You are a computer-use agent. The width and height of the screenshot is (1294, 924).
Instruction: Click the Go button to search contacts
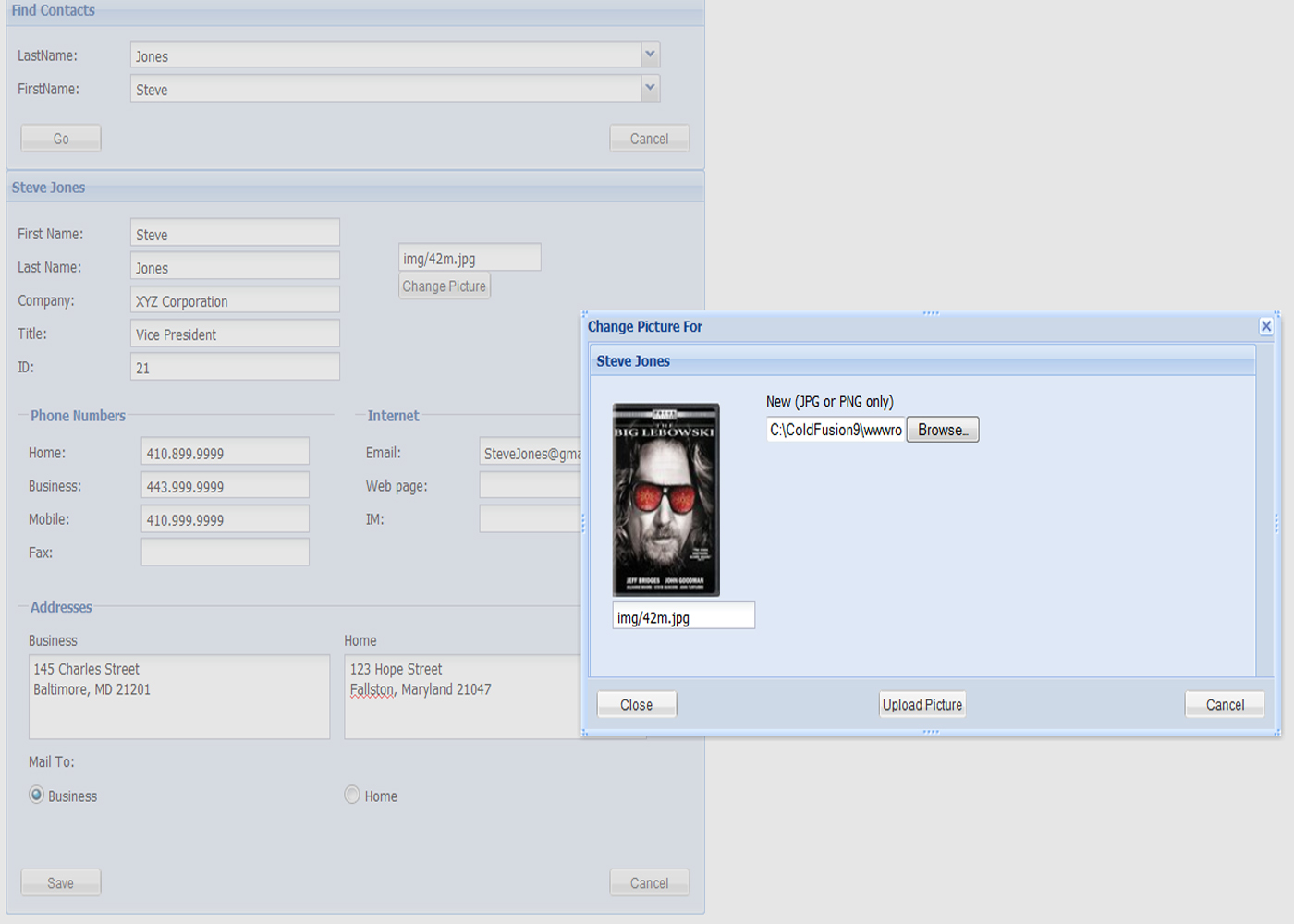point(60,137)
